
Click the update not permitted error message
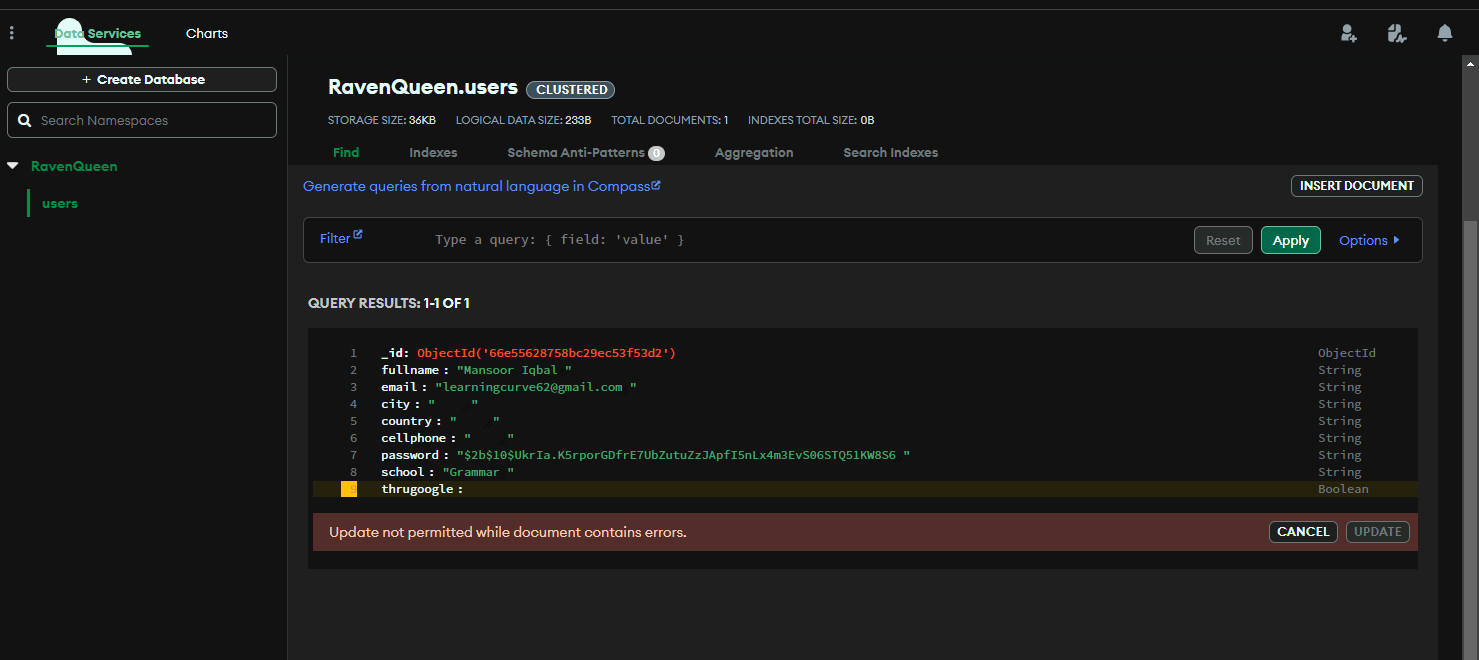coord(508,532)
